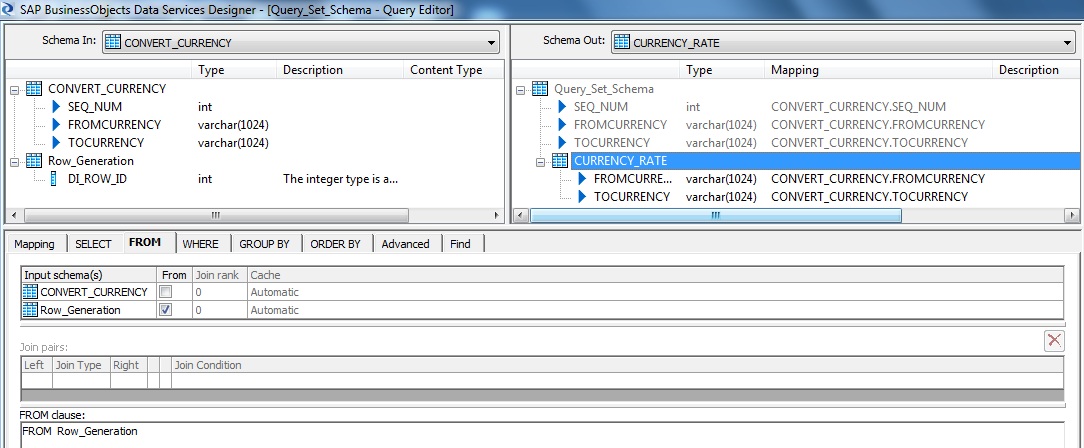Click the Schema Out horizontal scrollbar thumb
1084x448 pixels.
(x=716, y=216)
